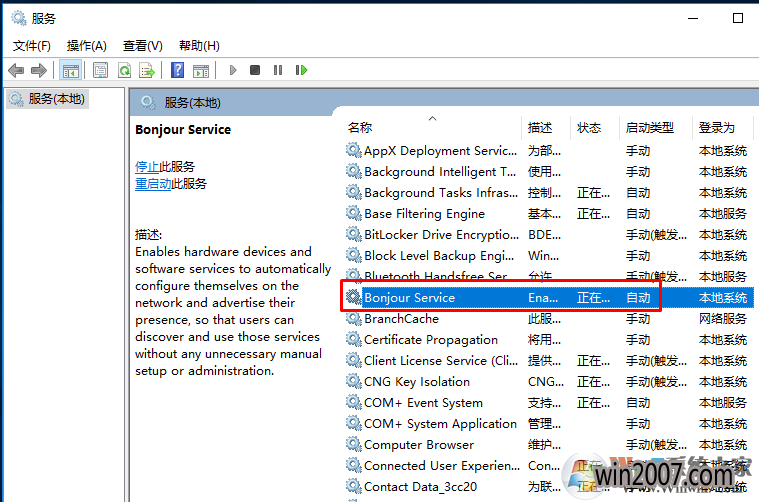This screenshot has width=759, height=502.
Task: Select the BranchCache service row
Action: tap(548, 319)
